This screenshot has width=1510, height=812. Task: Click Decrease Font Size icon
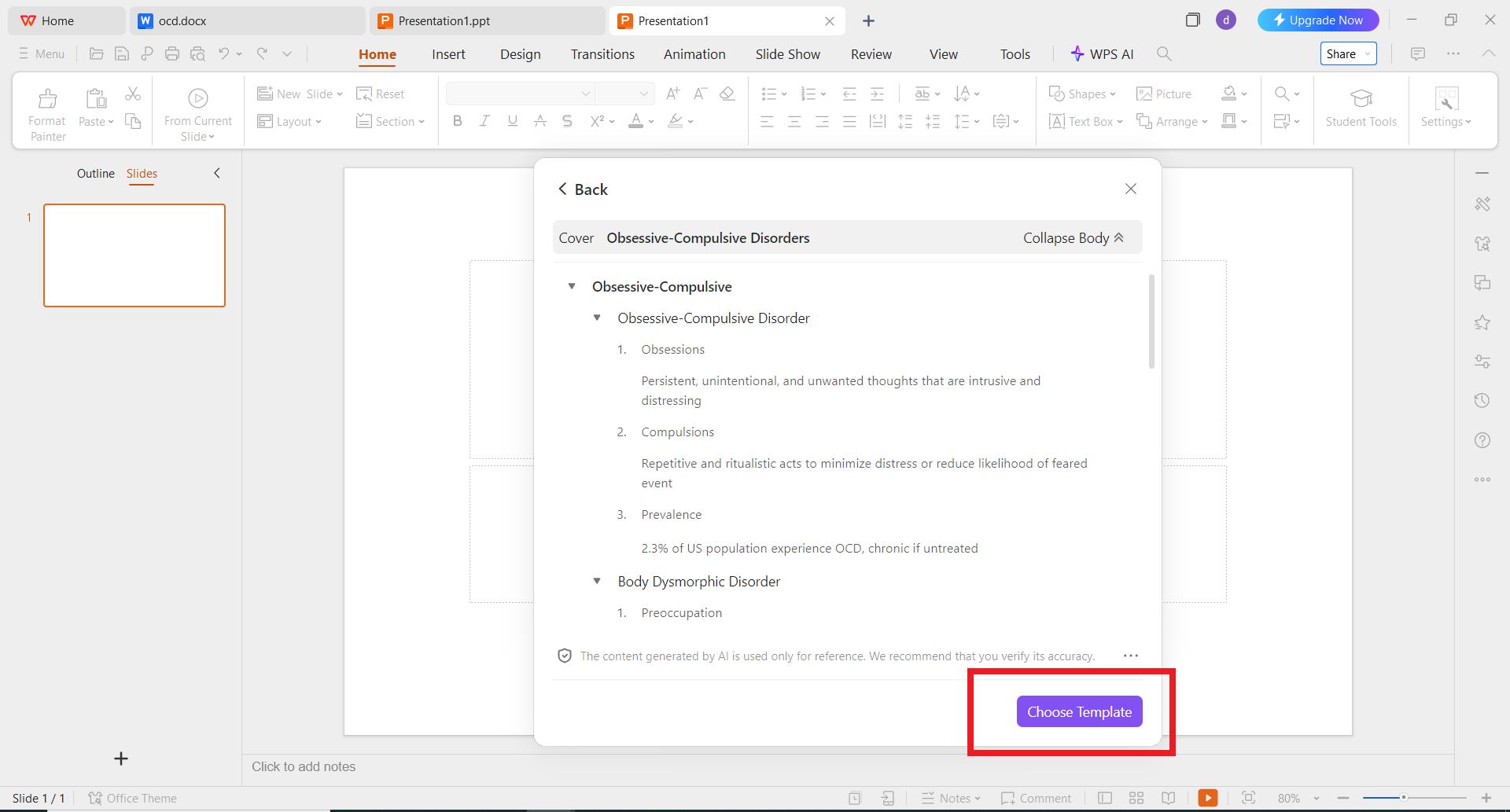pyautogui.click(x=700, y=94)
